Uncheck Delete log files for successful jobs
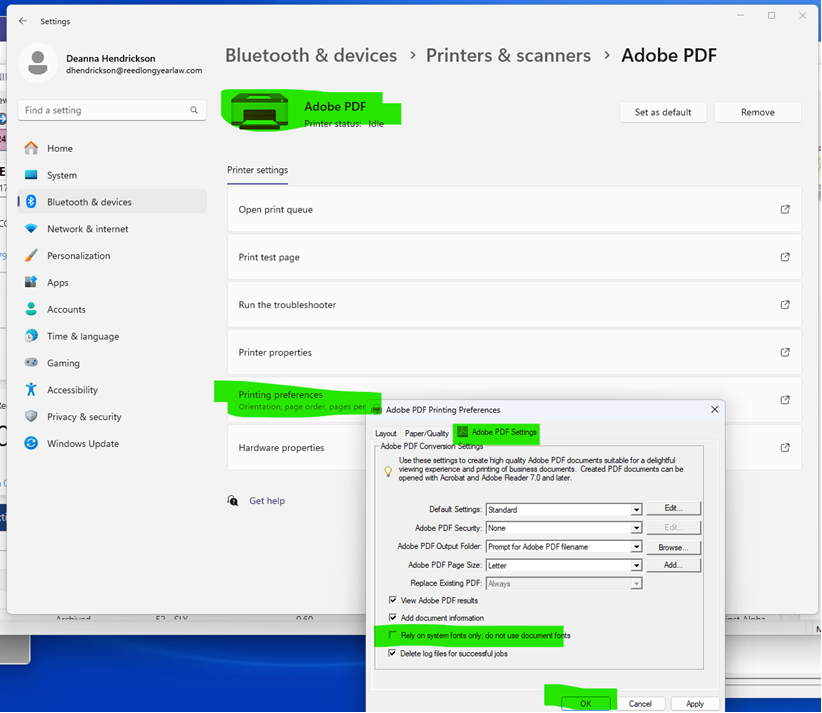Viewport: 822px width, 713px height. (393, 652)
